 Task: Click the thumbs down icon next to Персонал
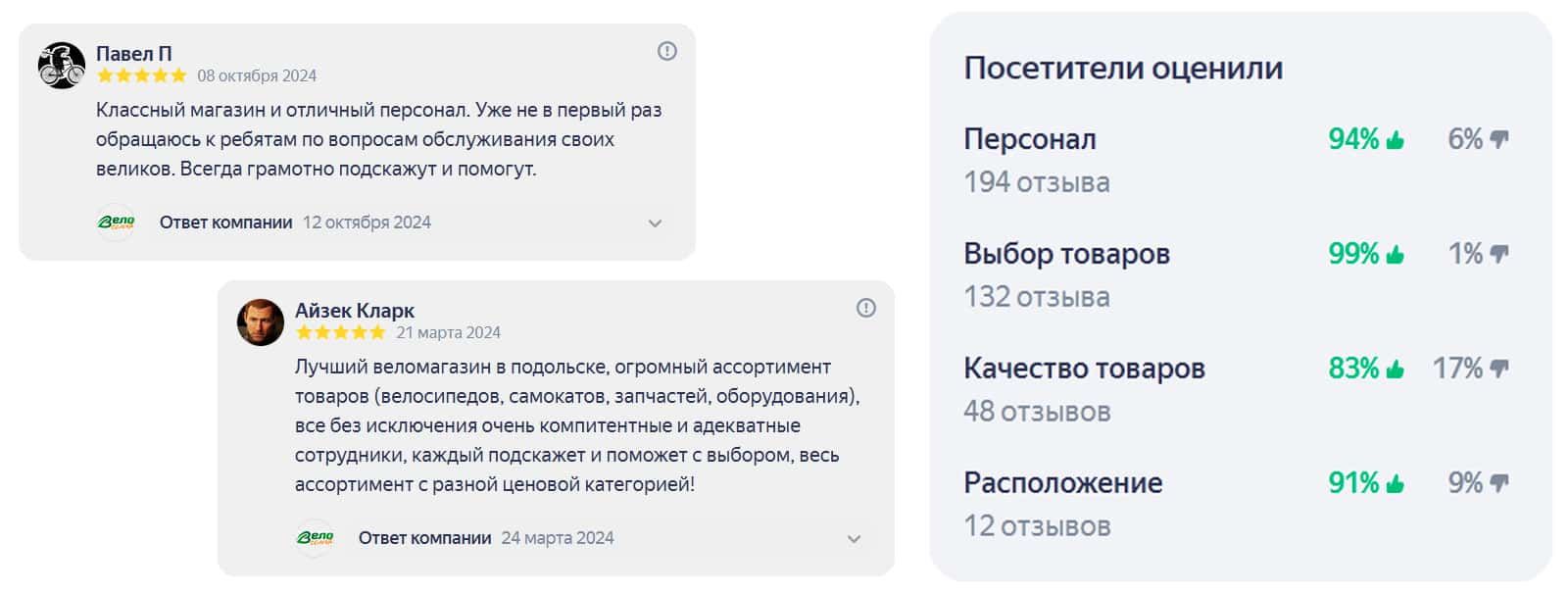click(x=1499, y=139)
